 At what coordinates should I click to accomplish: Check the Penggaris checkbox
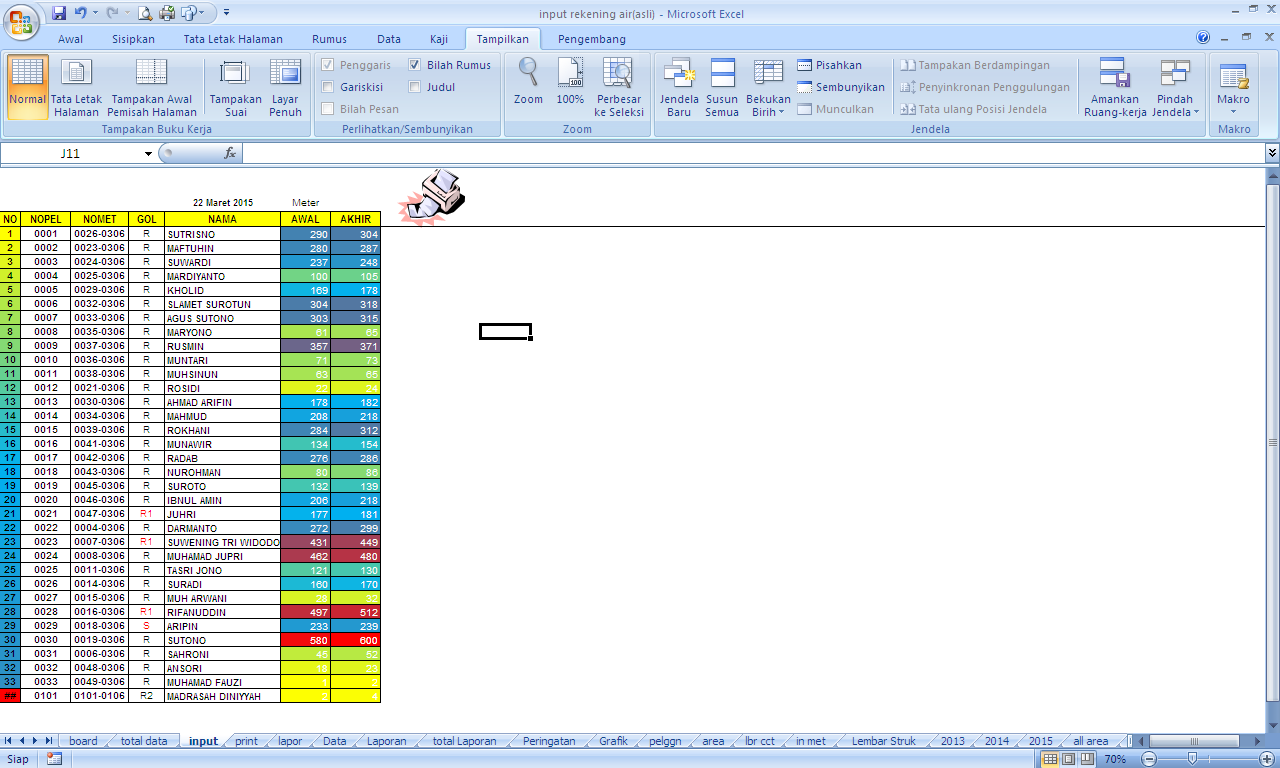tap(329, 64)
